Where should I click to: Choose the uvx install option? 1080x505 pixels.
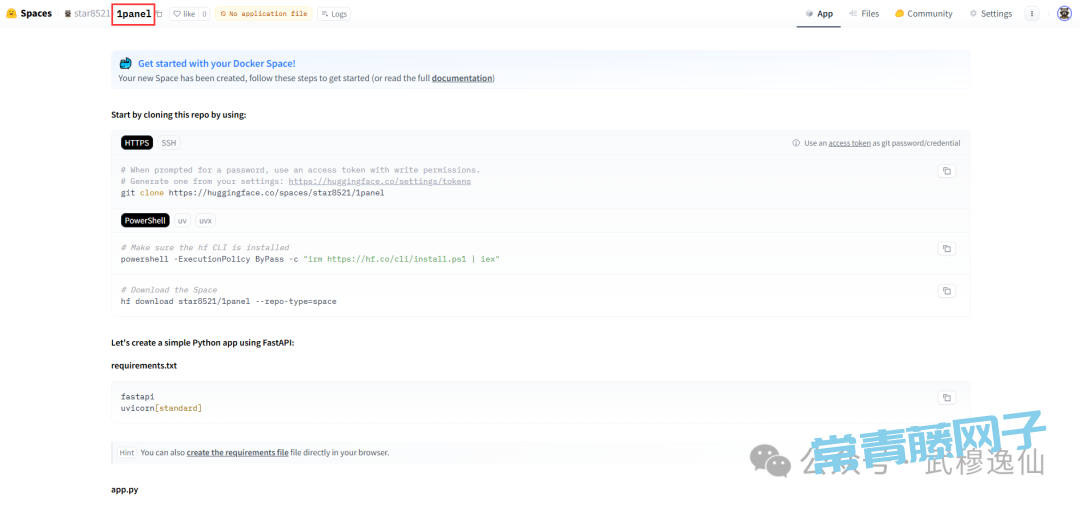click(205, 220)
